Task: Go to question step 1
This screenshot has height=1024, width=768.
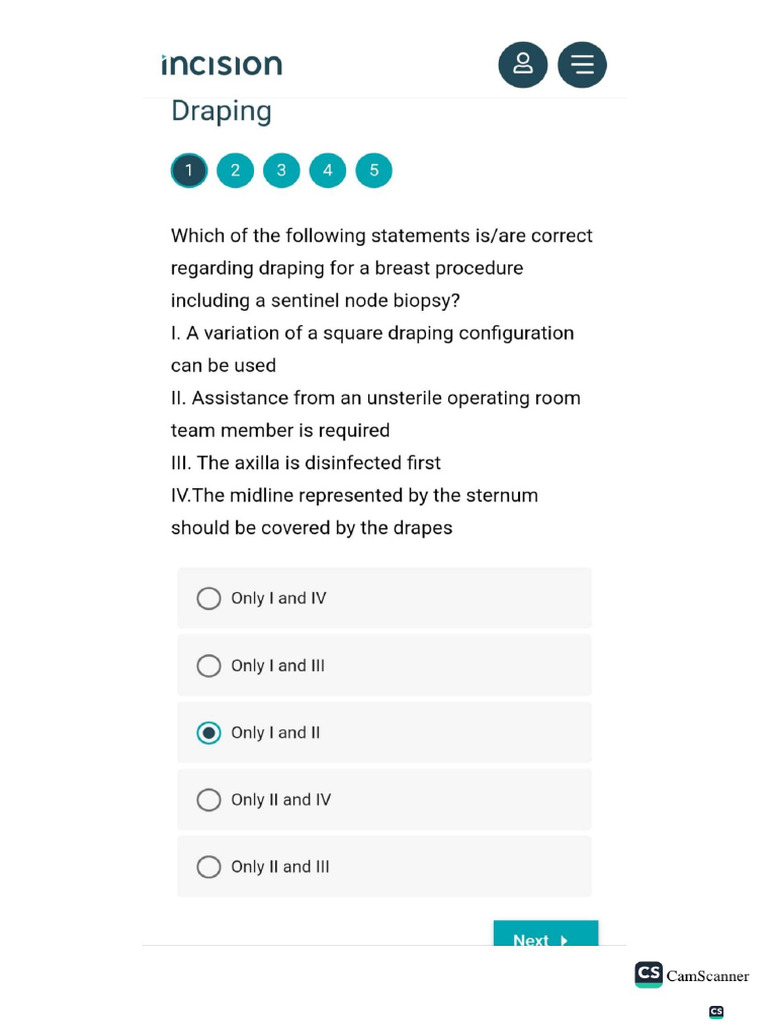Action: [189, 171]
